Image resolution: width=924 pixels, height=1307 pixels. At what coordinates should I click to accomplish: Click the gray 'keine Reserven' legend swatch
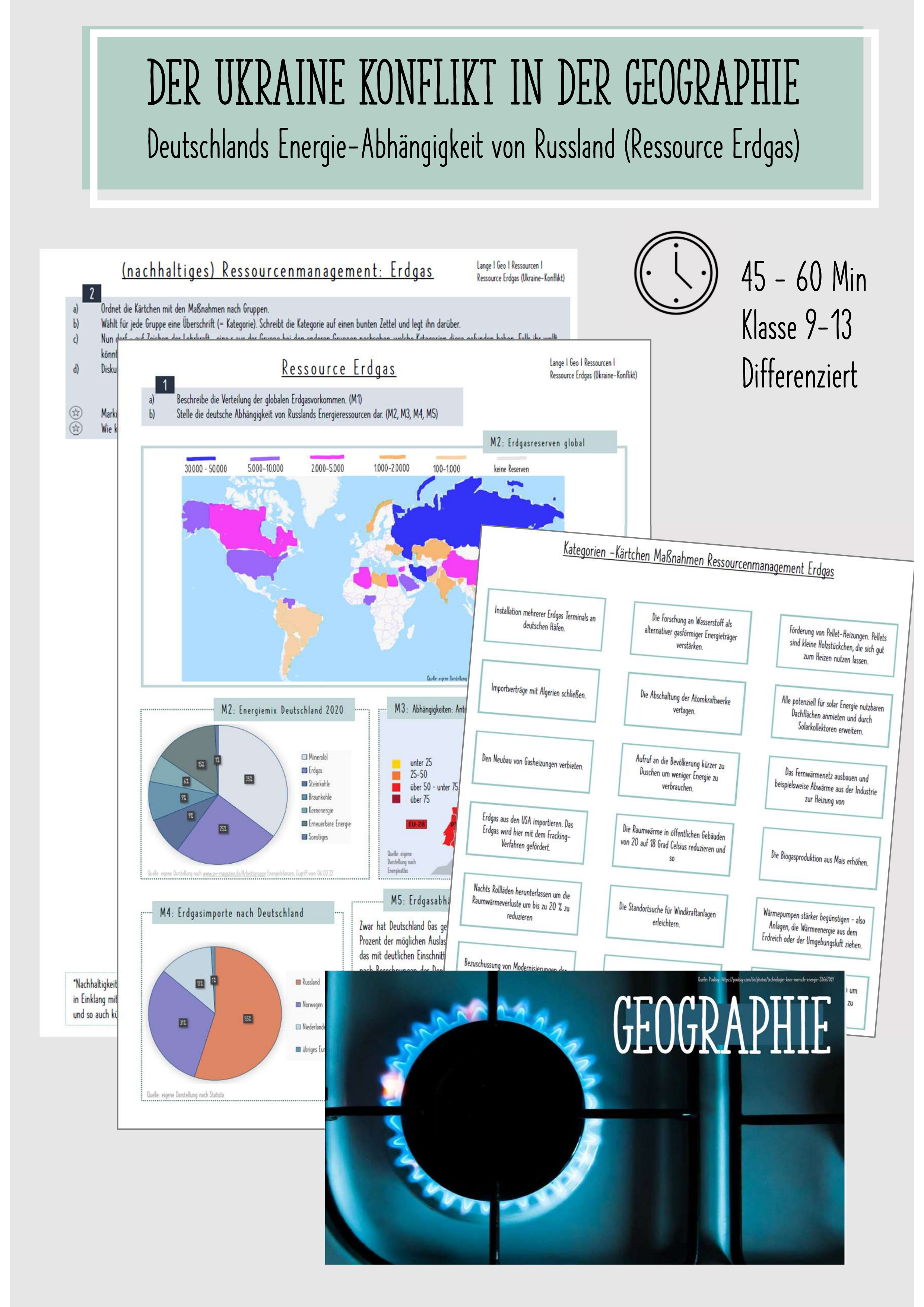click(x=511, y=458)
